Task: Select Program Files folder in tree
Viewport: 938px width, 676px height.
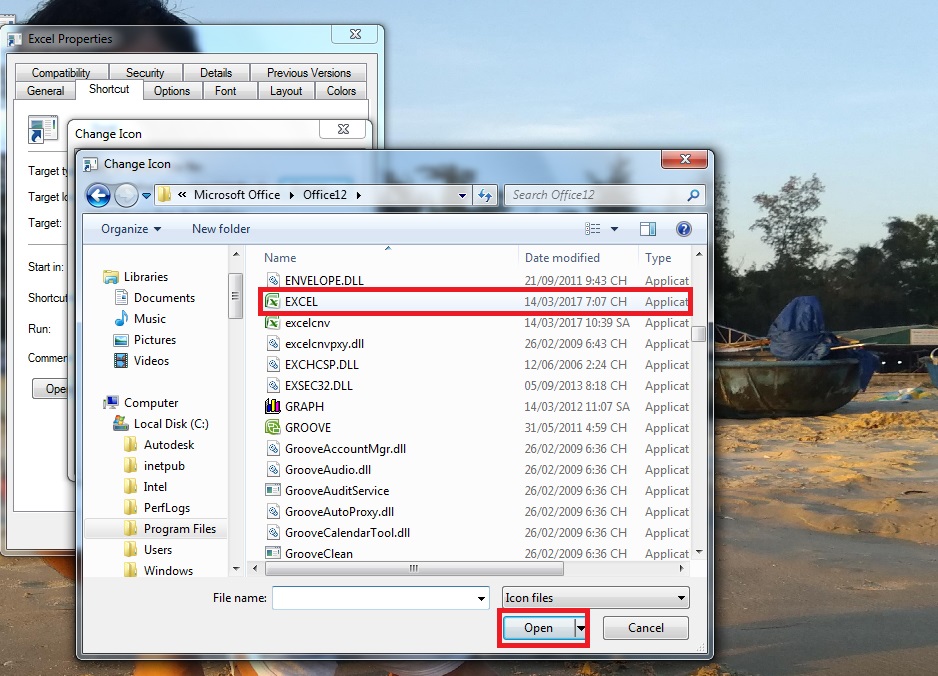Action: 179,528
